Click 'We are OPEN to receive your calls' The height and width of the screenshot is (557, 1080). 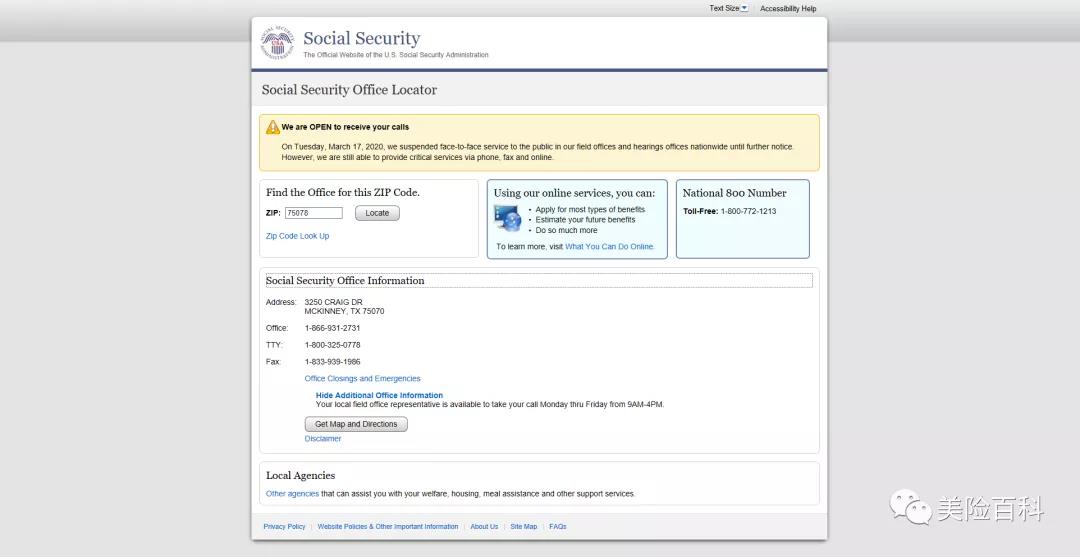(345, 127)
